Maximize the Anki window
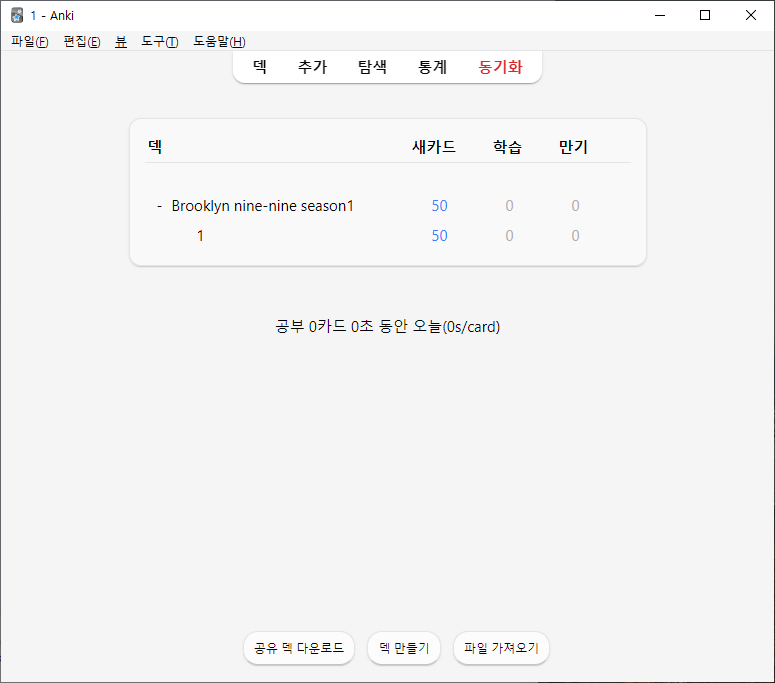Image resolution: width=775 pixels, height=683 pixels. [705, 15]
